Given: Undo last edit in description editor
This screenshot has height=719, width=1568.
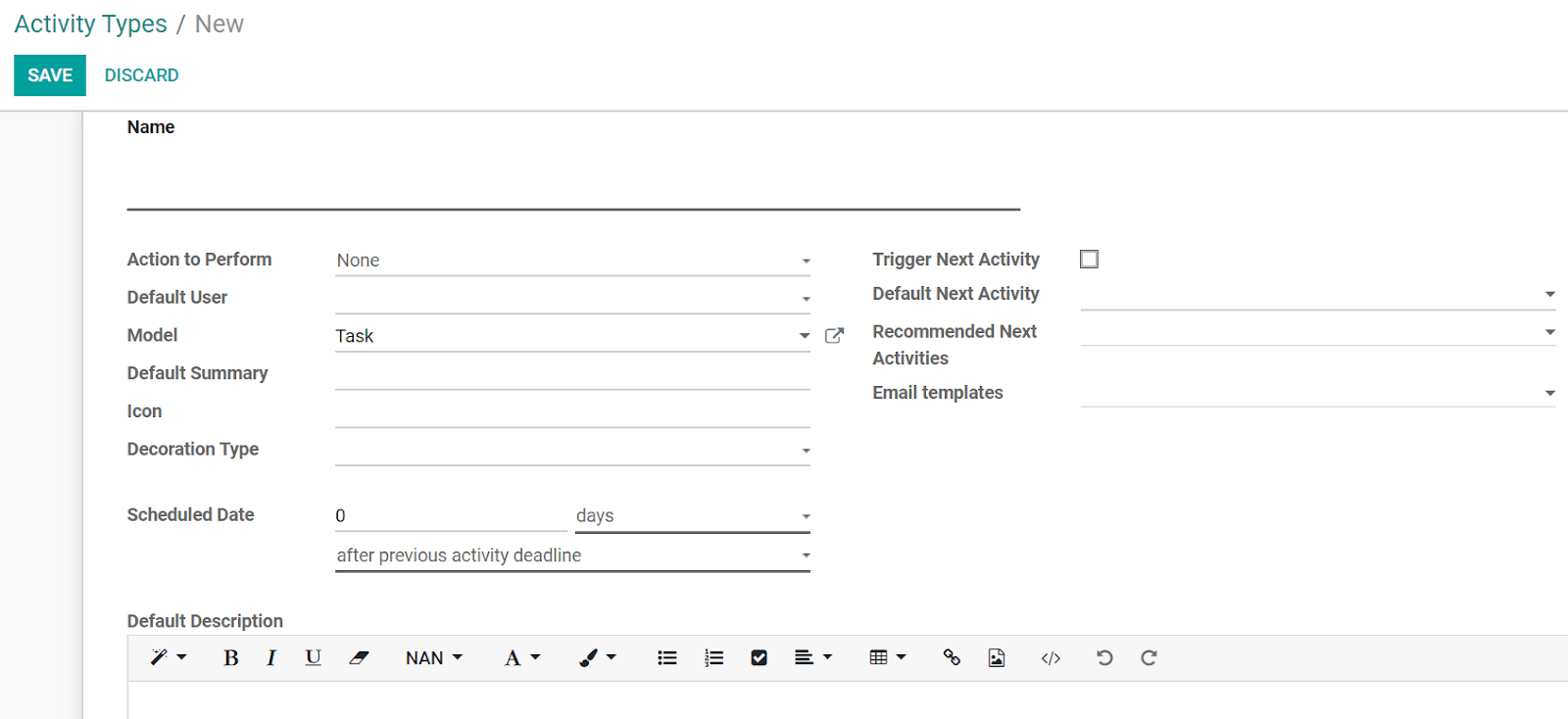Looking at the screenshot, I should [x=1104, y=658].
